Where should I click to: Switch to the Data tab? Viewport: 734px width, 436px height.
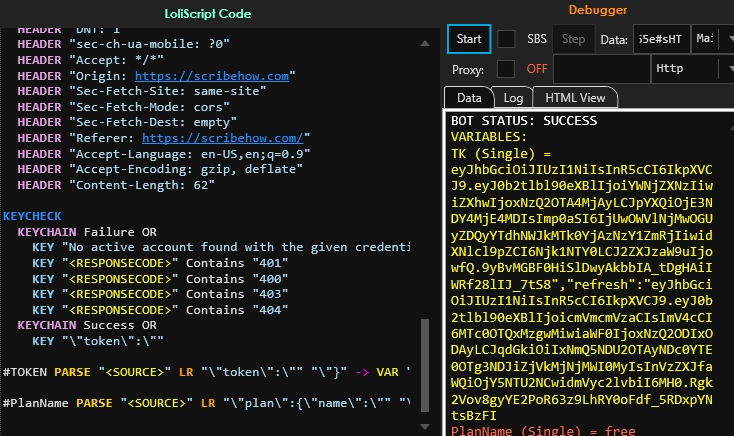[x=469, y=98]
